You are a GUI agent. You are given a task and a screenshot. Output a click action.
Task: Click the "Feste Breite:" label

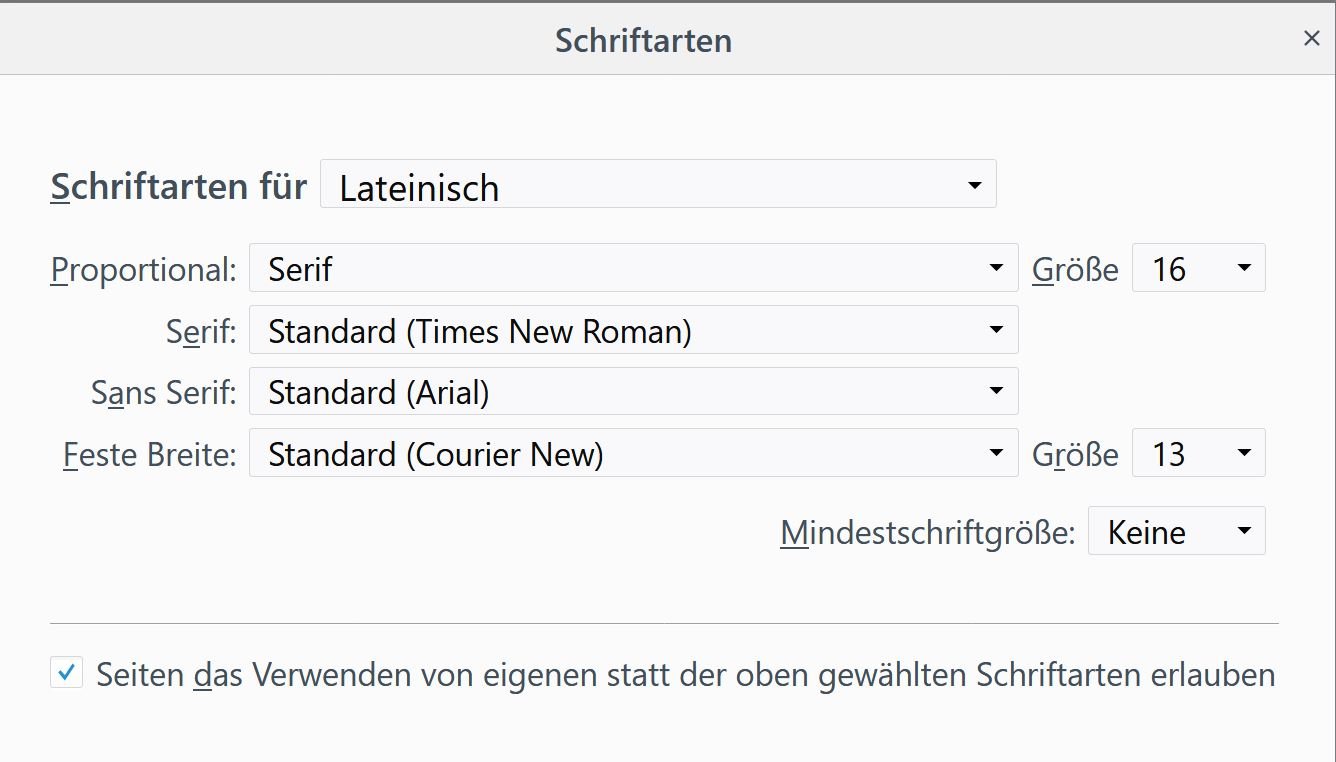coord(149,455)
